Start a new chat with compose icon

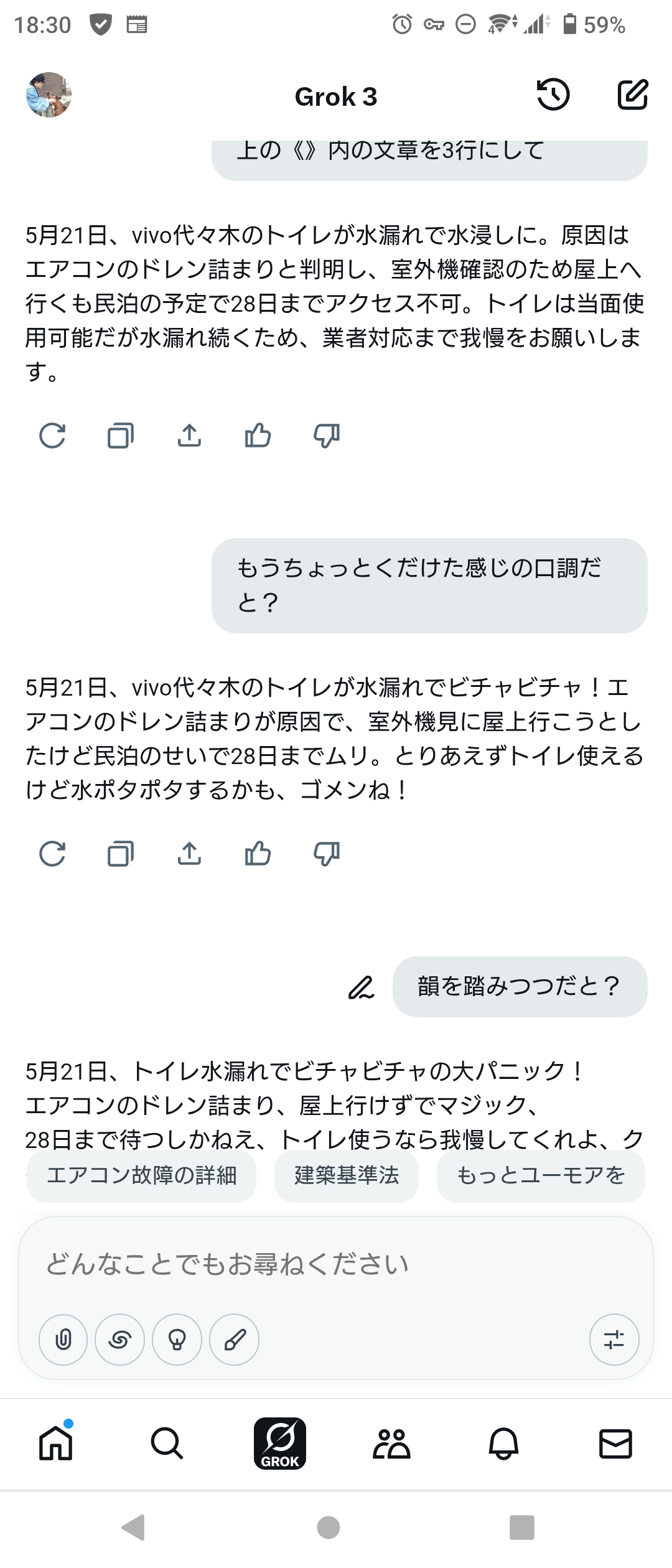coord(632,95)
